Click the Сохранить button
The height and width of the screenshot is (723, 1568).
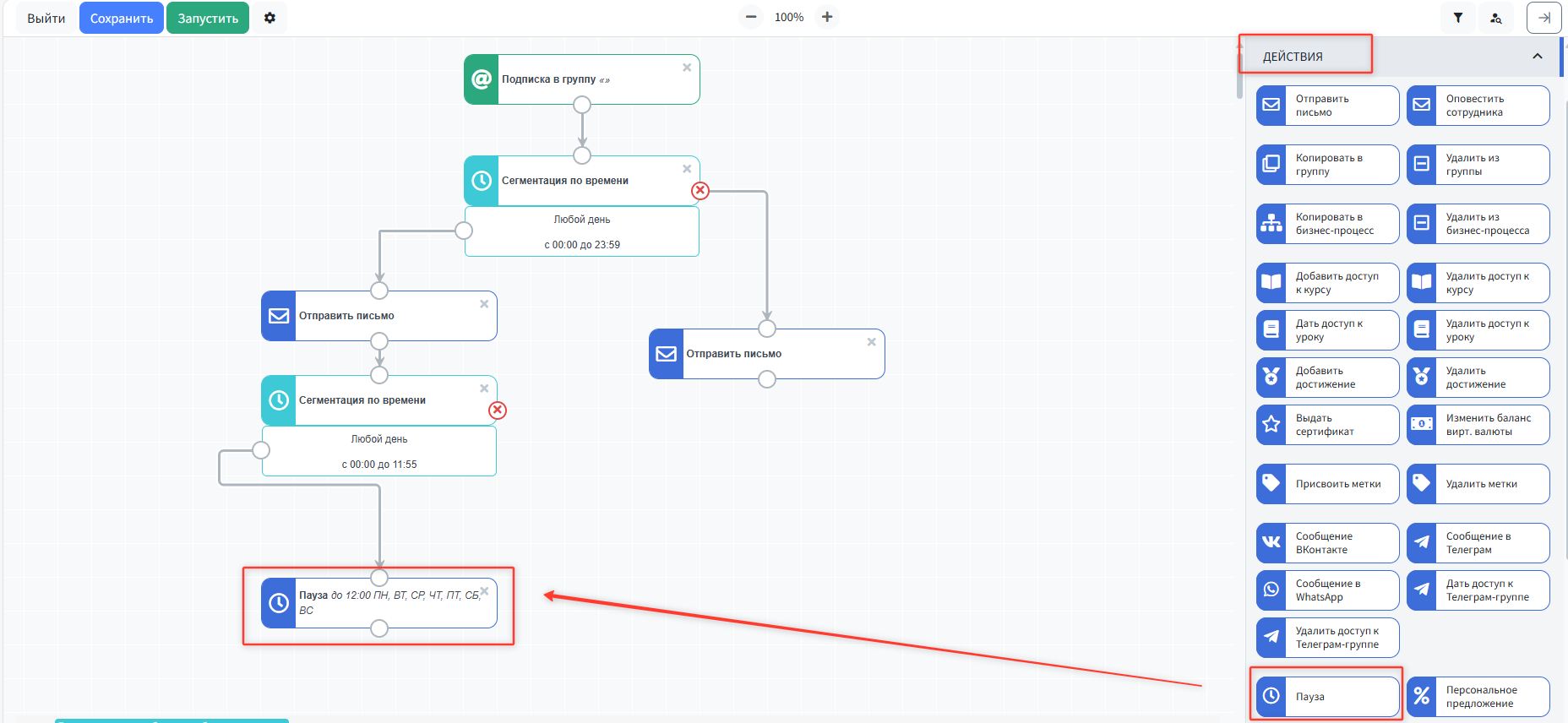click(122, 18)
